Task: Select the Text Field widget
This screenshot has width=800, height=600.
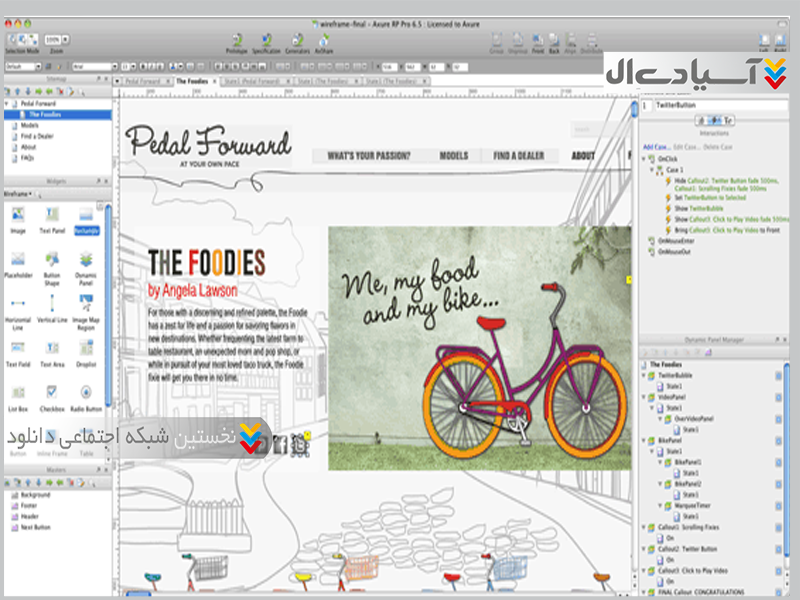Action: pyautogui.click(x=18, y=350)
